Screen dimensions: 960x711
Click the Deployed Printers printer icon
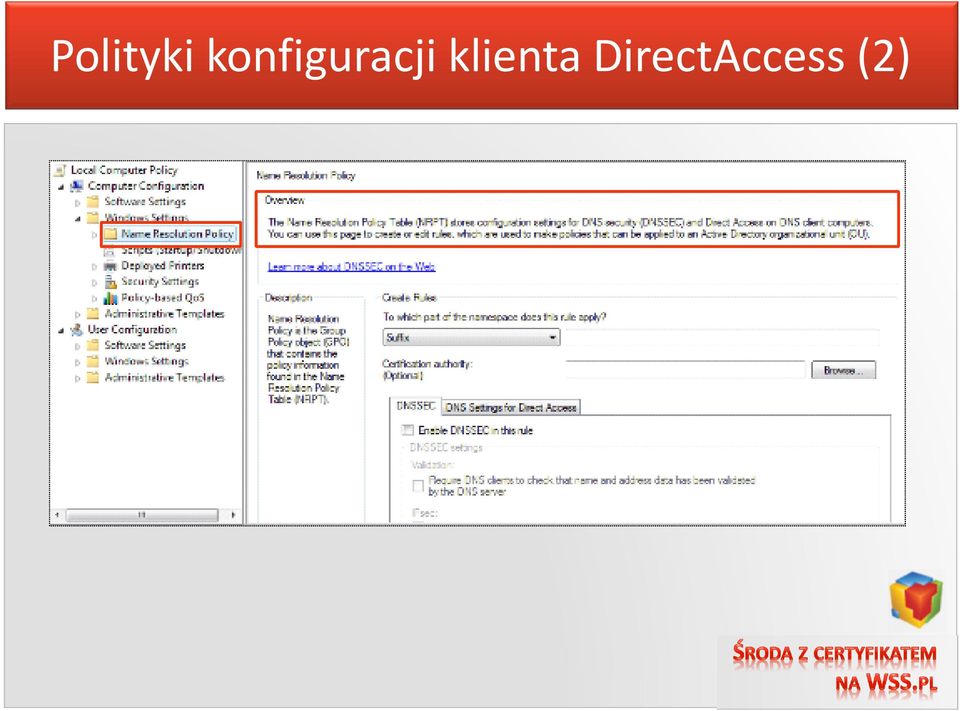[110, 265]
